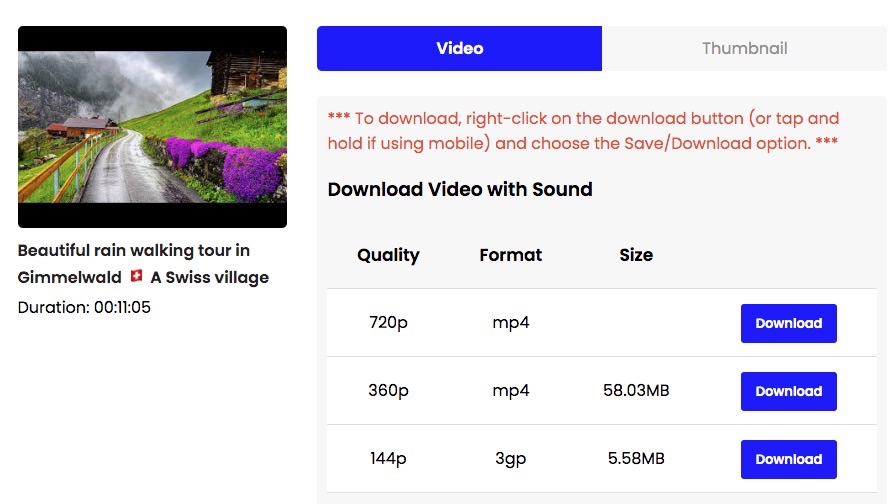Click the Format column header

[x=510, y=255]
